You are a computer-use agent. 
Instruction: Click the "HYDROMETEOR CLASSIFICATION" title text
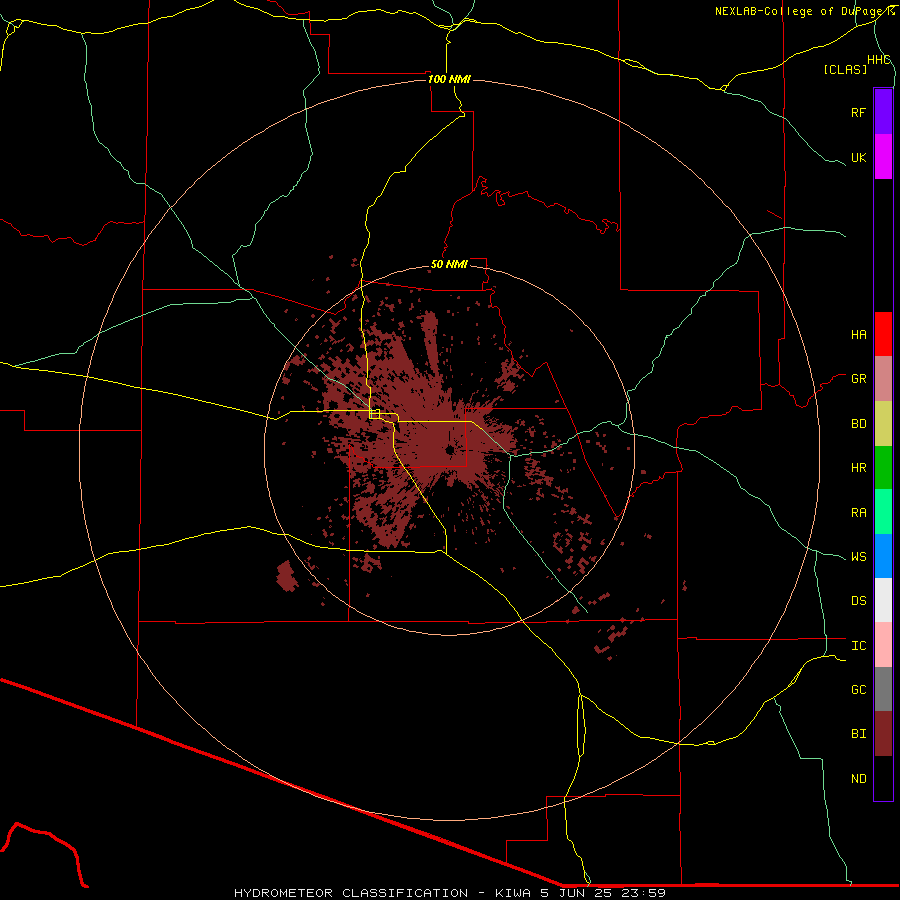pyautogui.click(x=351, y=893)
